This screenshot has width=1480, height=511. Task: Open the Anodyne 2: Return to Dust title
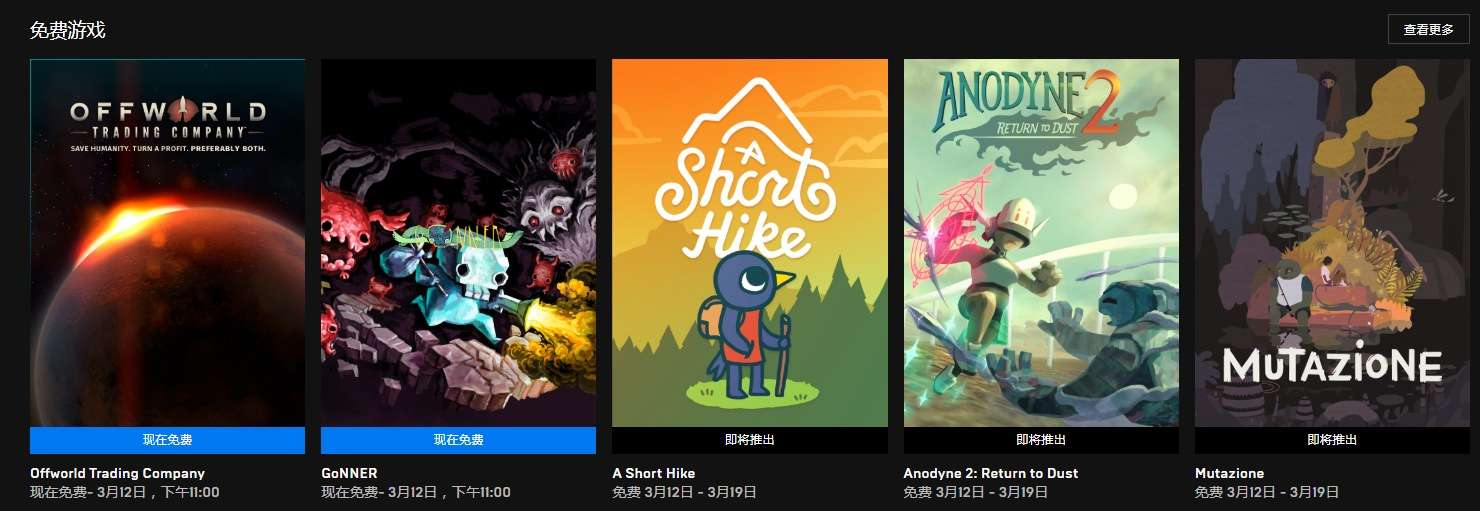pyautogui.click(x=991, y=473)
